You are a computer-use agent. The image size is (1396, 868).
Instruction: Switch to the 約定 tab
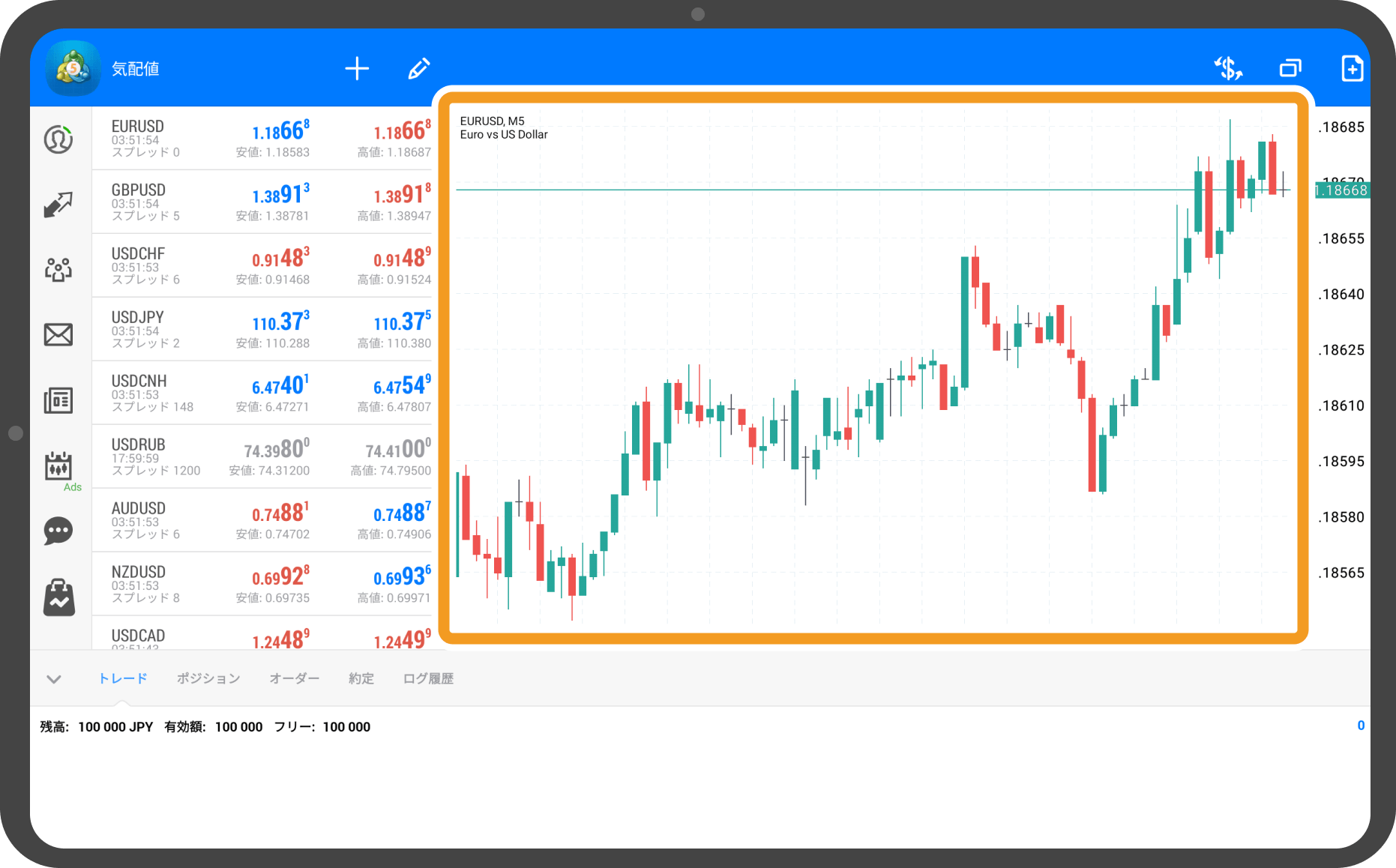click(361, 678)
